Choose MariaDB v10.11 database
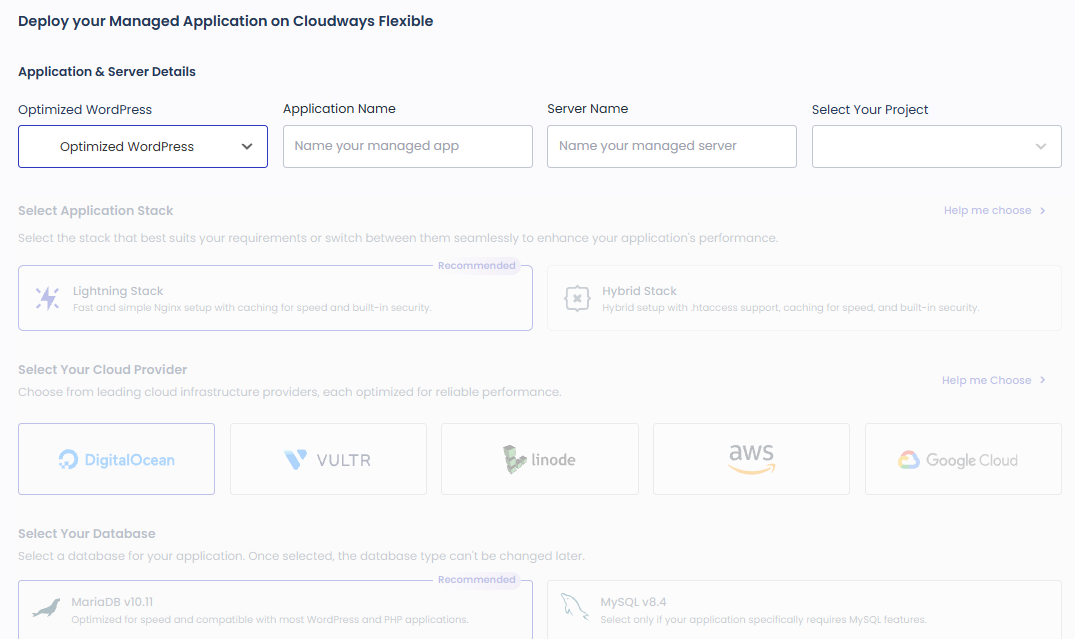Image resolution: width=1075 pixels, height=639 pixels. [x=275, y=610]
